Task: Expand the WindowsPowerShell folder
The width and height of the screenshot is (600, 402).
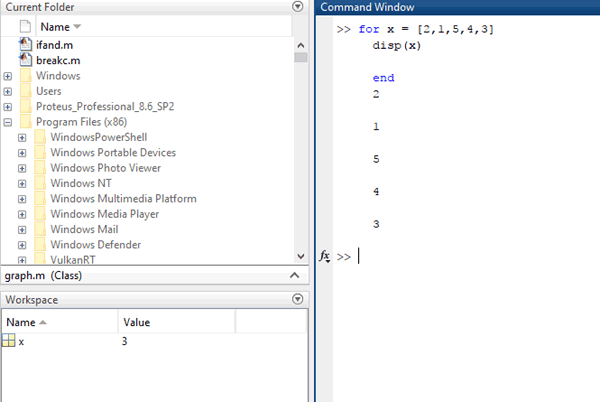Action: point(22,138)
